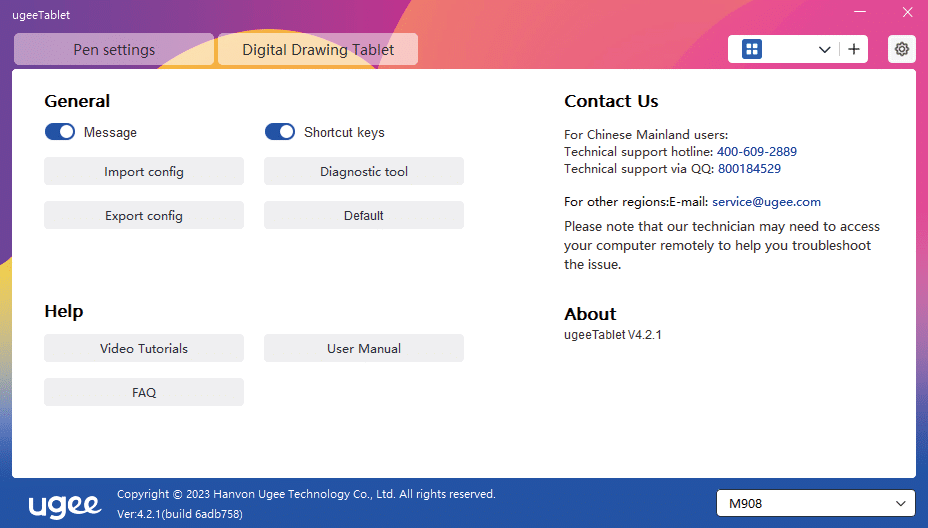Screen dimensions: 928x528
Task: Open the M908 device dropdown
Action: pos(816,503)
